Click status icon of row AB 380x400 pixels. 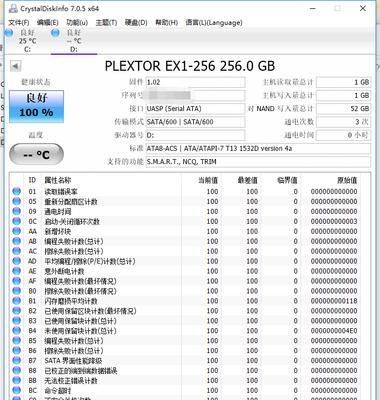pyautogui.click(x=16, y=241)
